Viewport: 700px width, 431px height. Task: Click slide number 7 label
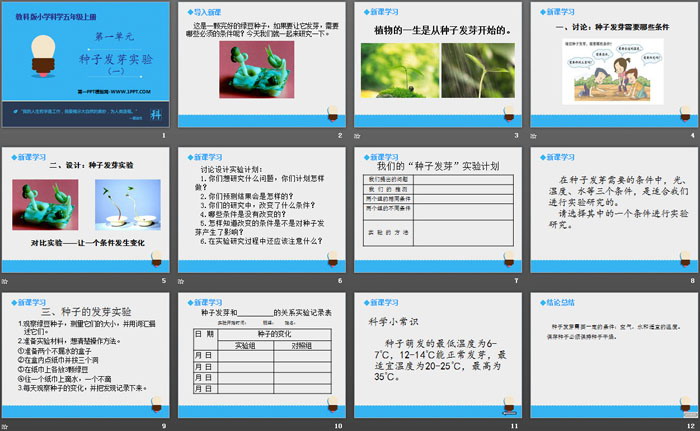(x=516, y=280)
